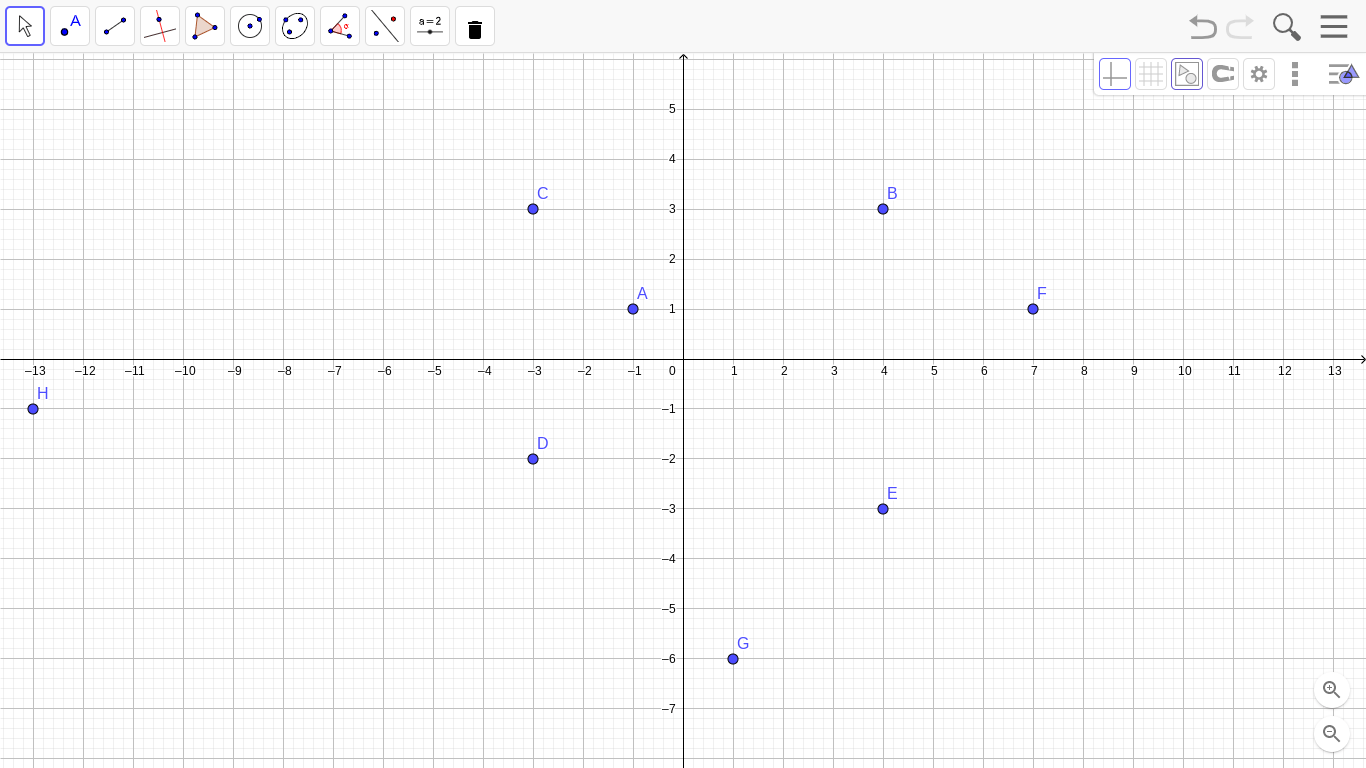
Task: Select the Angle measurement tool
Action: (340, 26)
